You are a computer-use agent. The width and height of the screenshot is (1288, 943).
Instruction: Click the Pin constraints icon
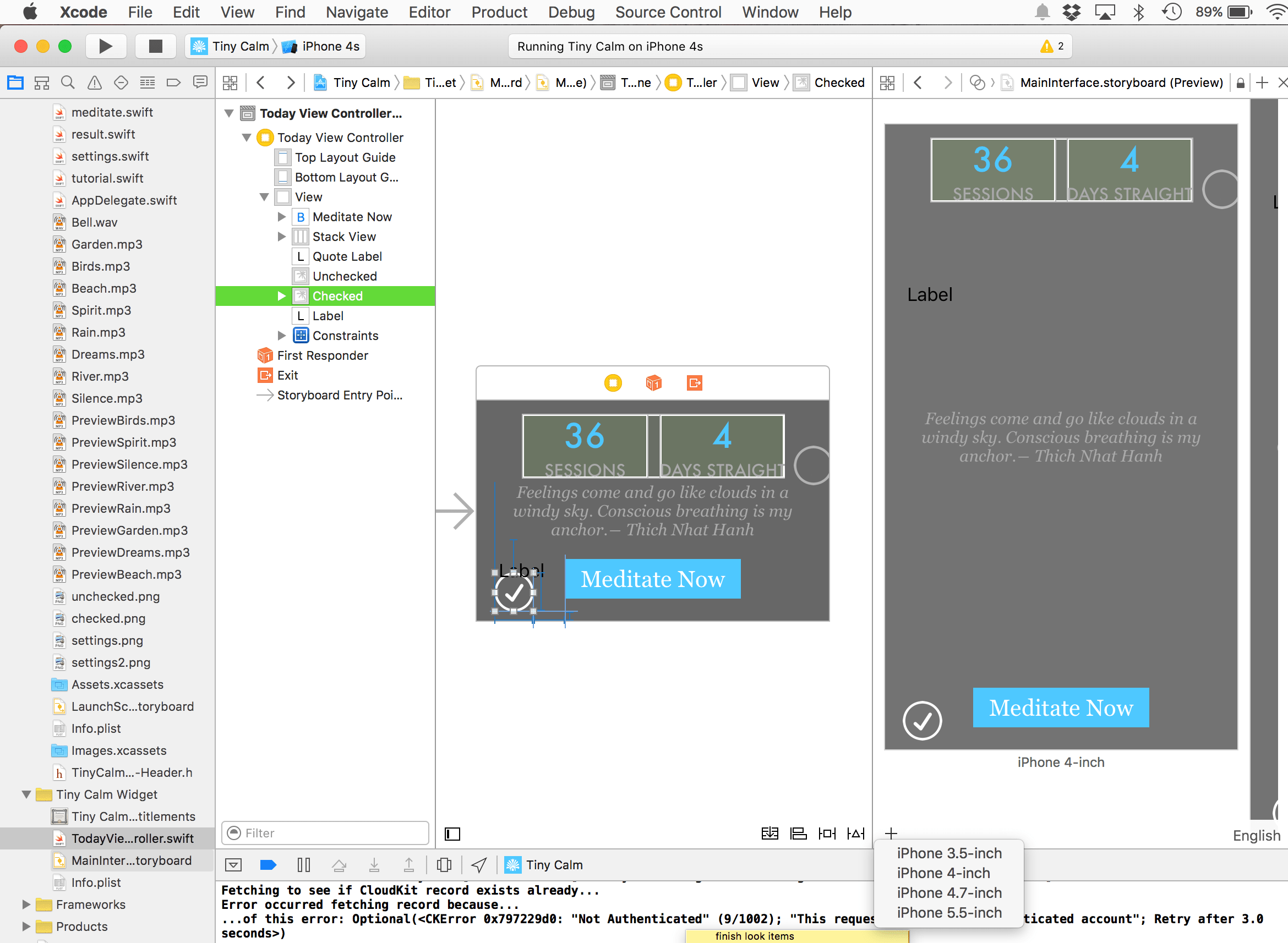(827, 834)
